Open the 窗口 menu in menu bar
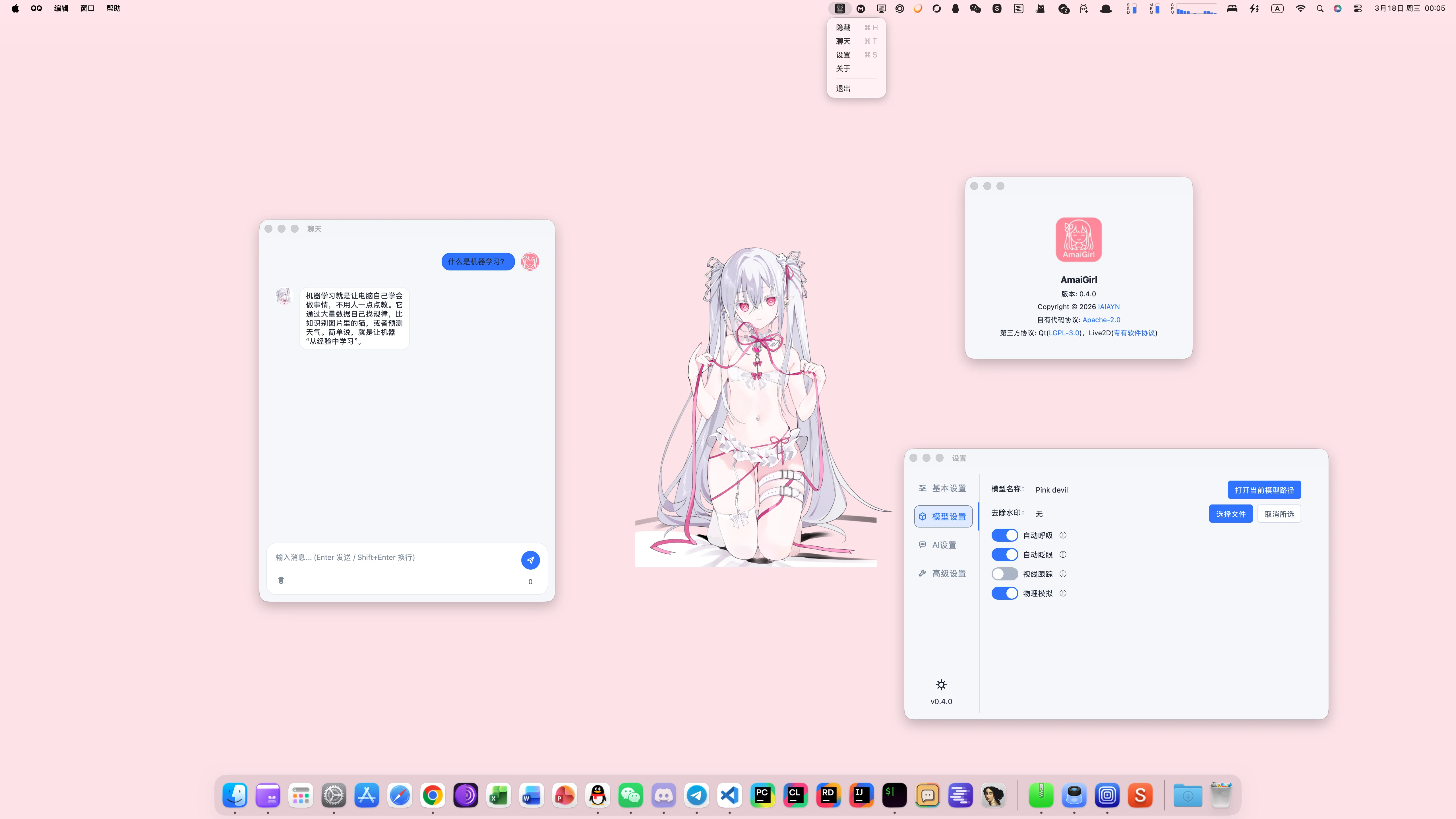The height and width of the screenshot is (819, 1456). pos(87,9)
